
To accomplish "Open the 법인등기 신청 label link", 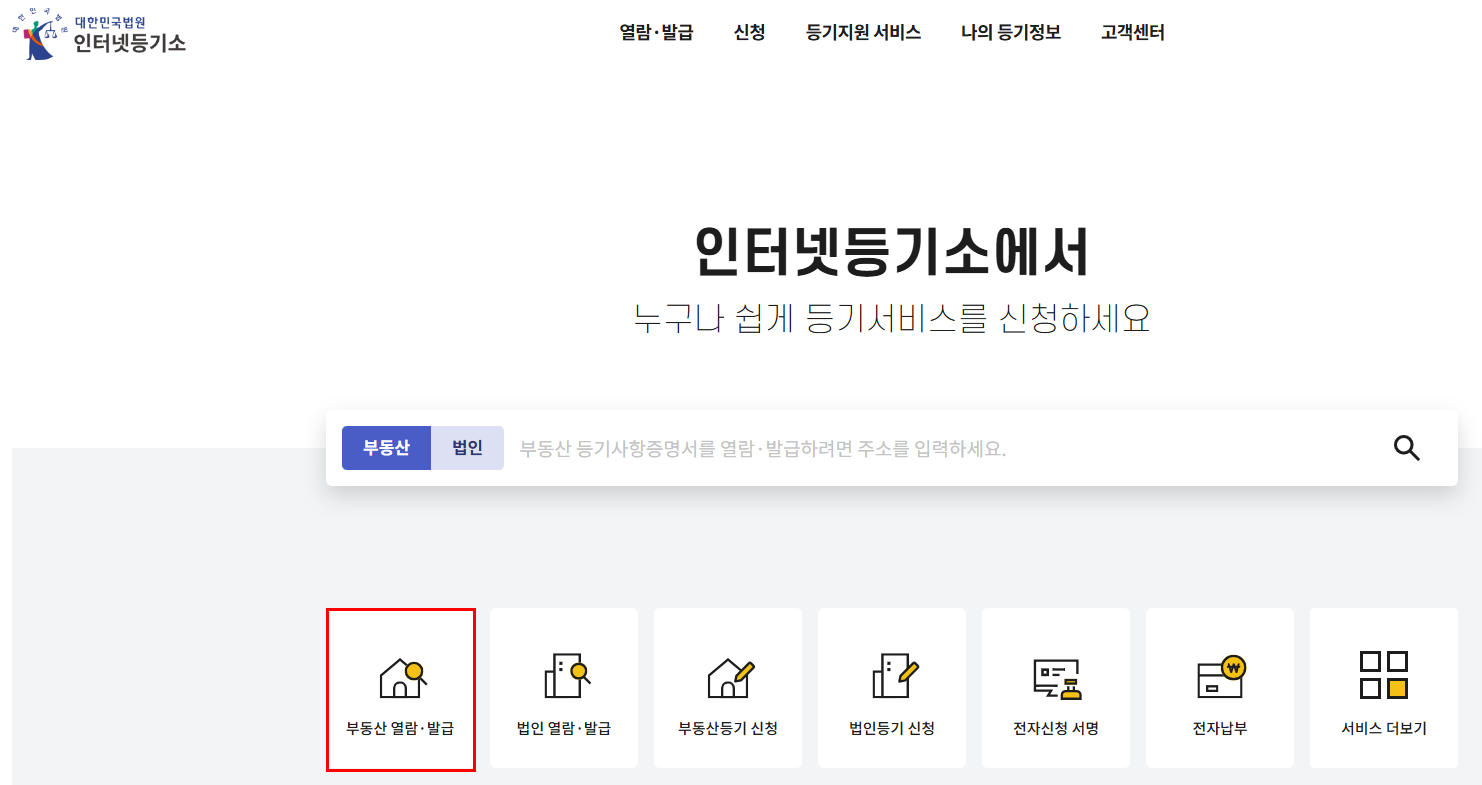I will pyautogui.click(x=892, y=729).
